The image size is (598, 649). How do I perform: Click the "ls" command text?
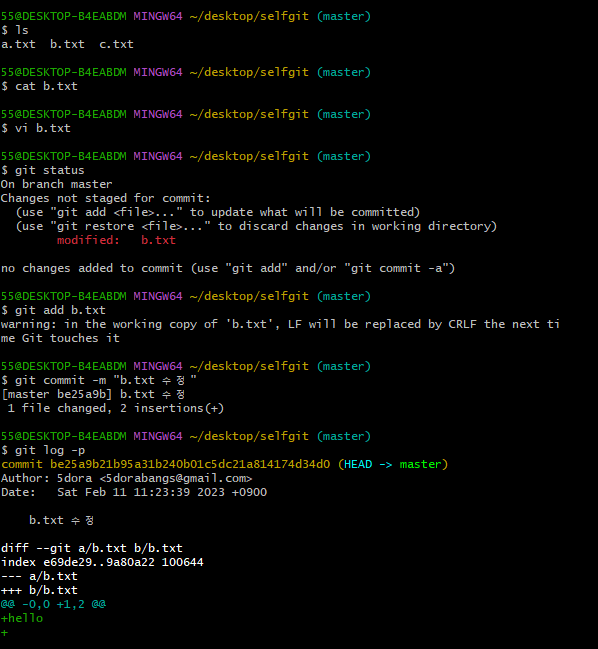(x=22, y=30)
